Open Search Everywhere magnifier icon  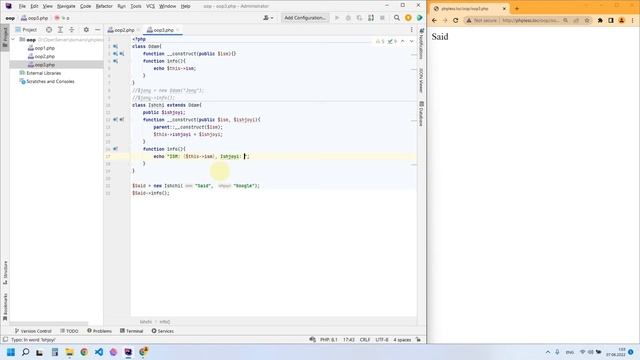(x=397, y=18)
